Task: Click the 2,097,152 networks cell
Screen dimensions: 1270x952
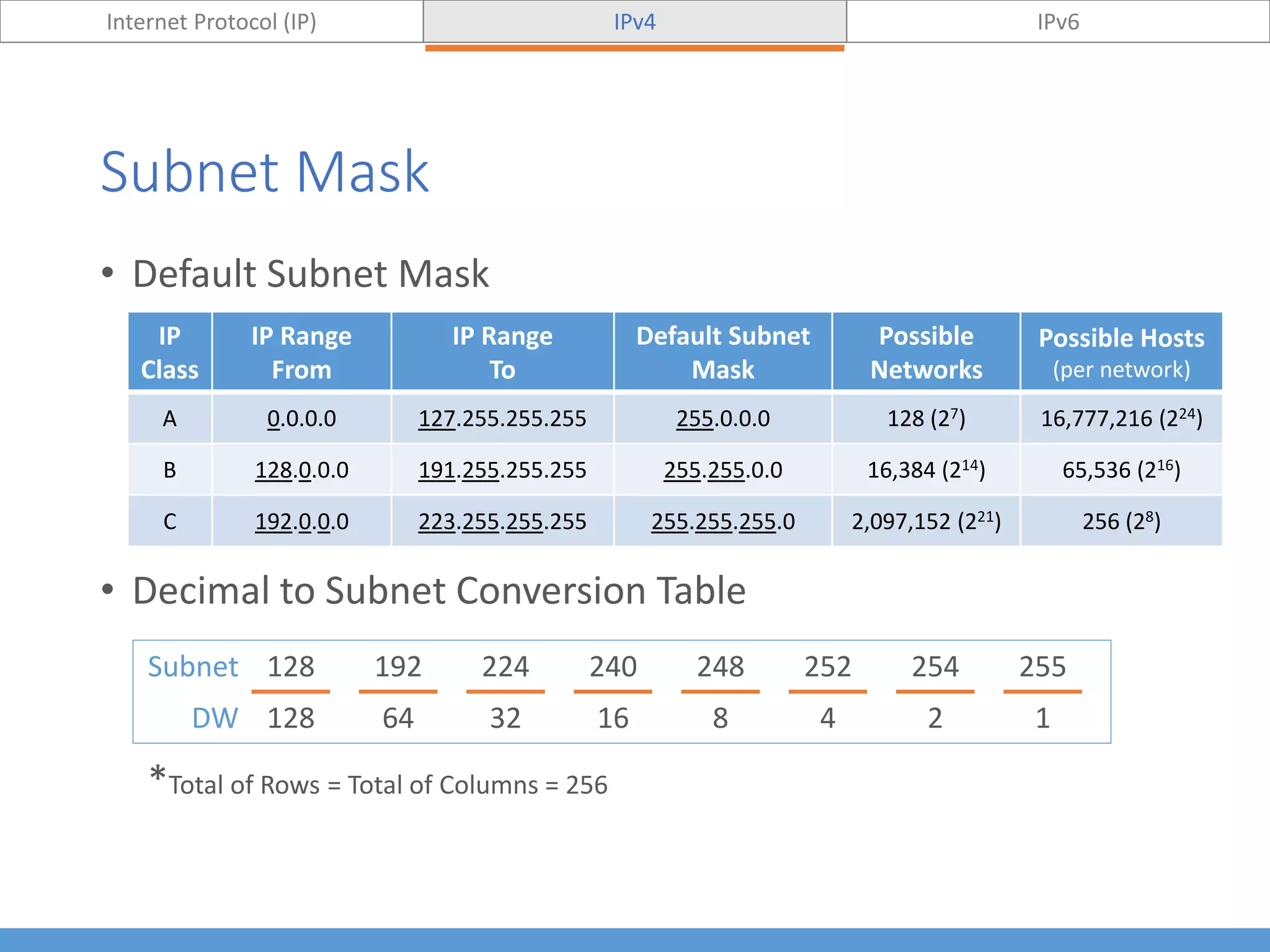Action: click(x=926, y=521)
